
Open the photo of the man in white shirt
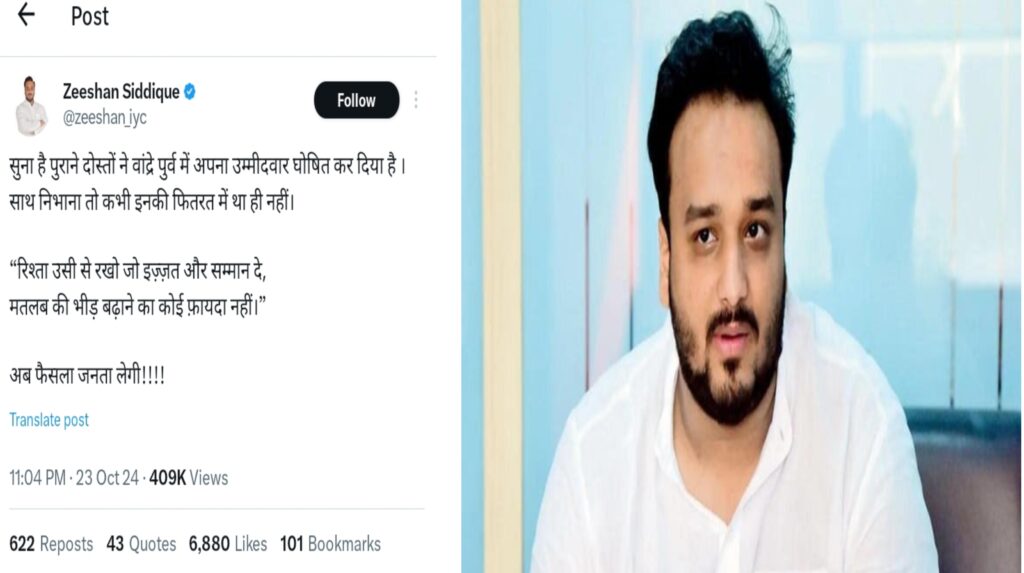pos(742,286)
